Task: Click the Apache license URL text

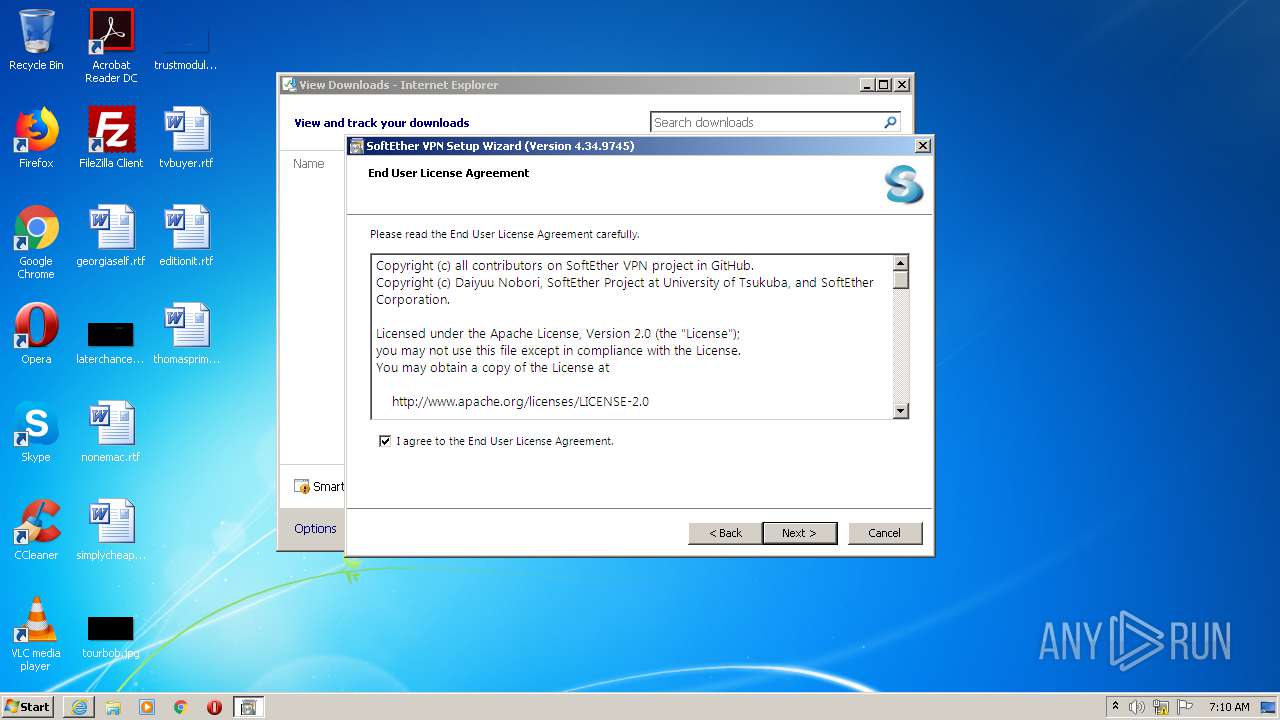Action: pyautogui.click(x=520, y=402)
